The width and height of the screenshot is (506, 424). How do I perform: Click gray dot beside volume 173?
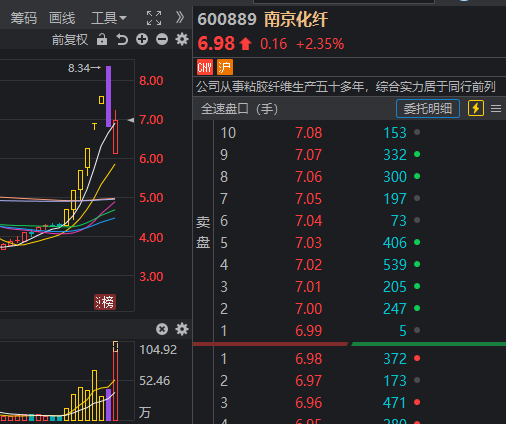pyautogui.click(x=417, y=380)
